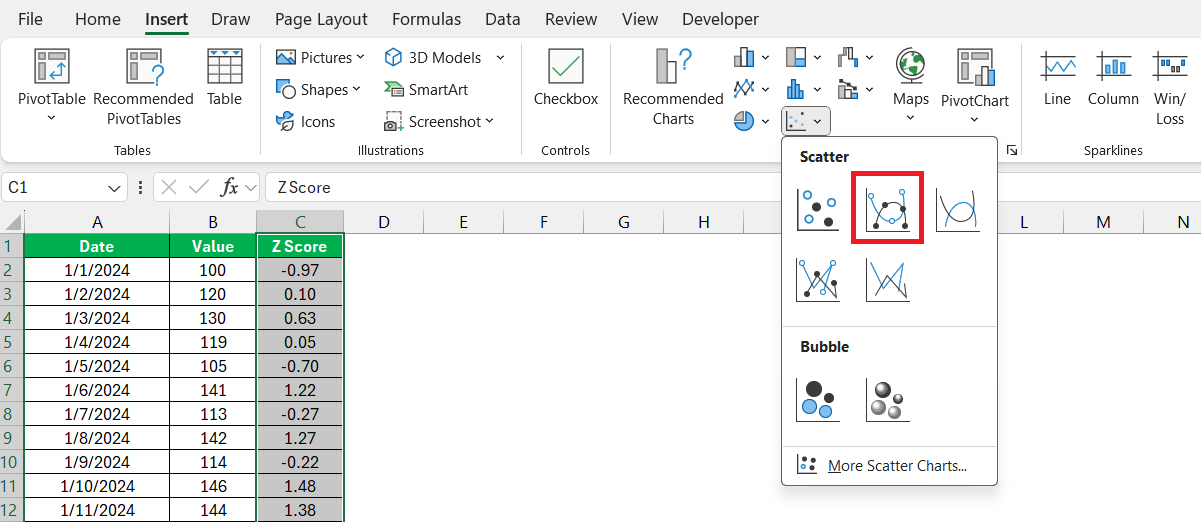
Task: Choose Scatter with Smooth Lines only
Action: pyautogui.click(x=957, y=208)
